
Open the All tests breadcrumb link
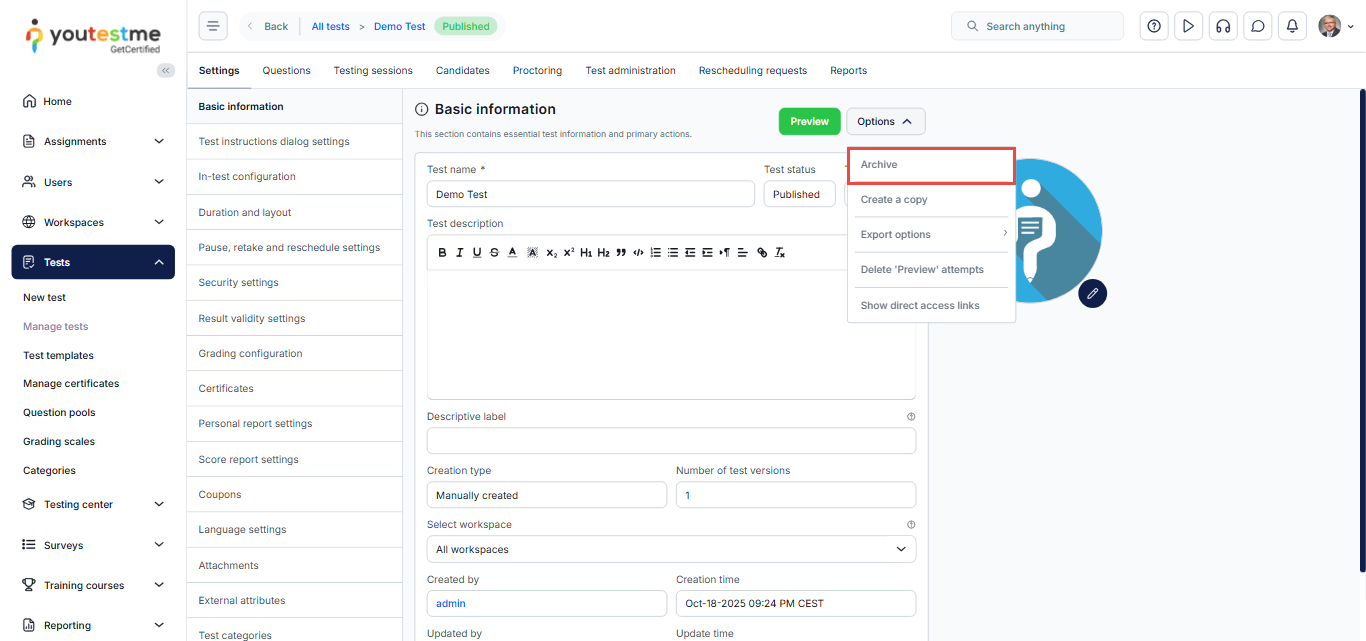[x=330, y=27]
